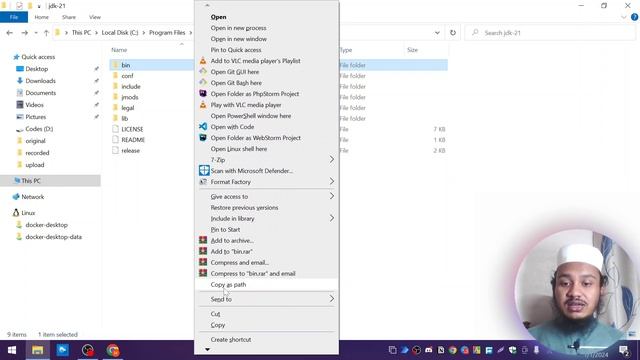Click VLC icon beside Add to Playlist

pos(203,61)
